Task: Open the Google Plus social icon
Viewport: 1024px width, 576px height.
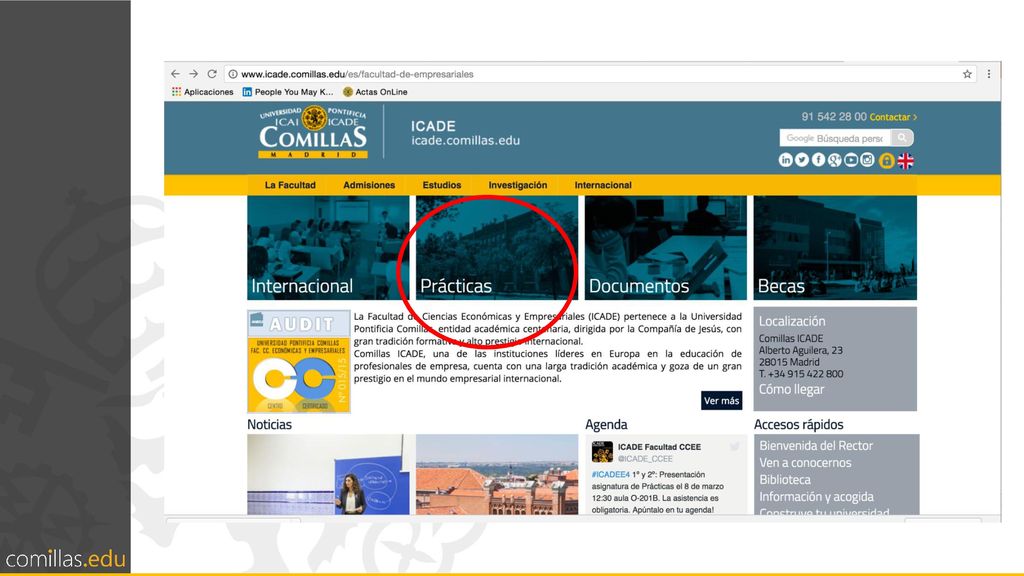Action: tap(835, 160)
